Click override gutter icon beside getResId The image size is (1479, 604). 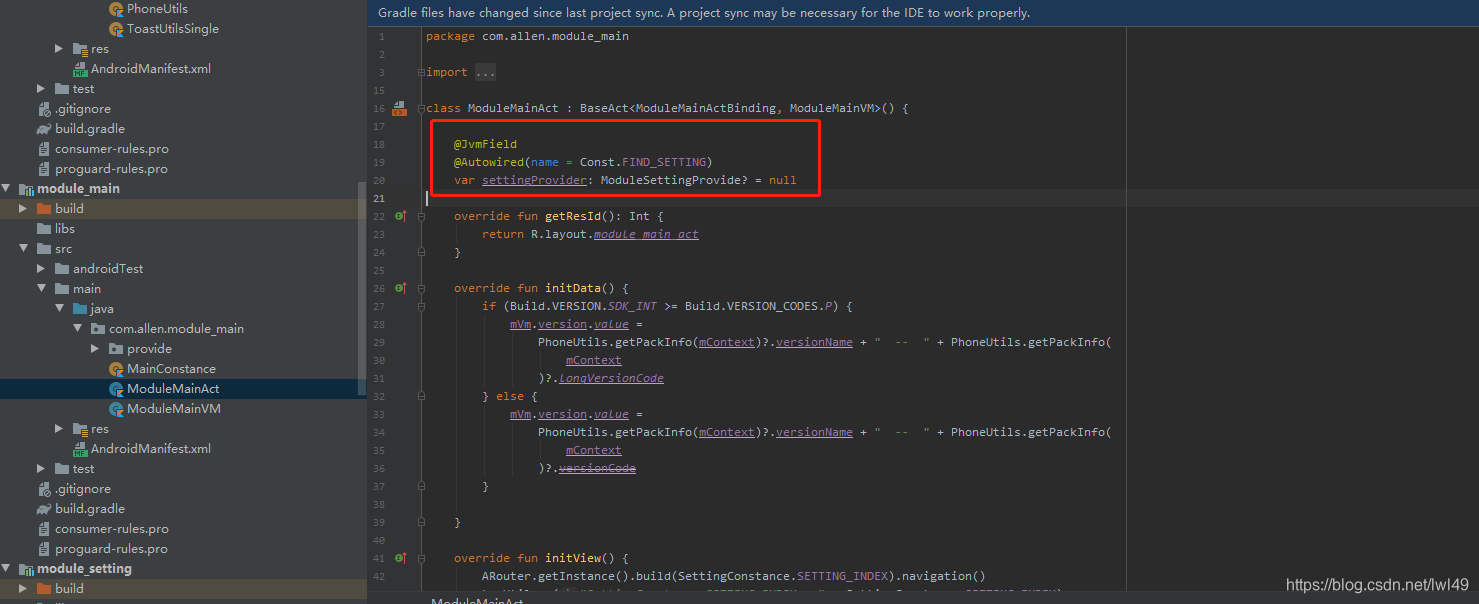click(400, 216)
